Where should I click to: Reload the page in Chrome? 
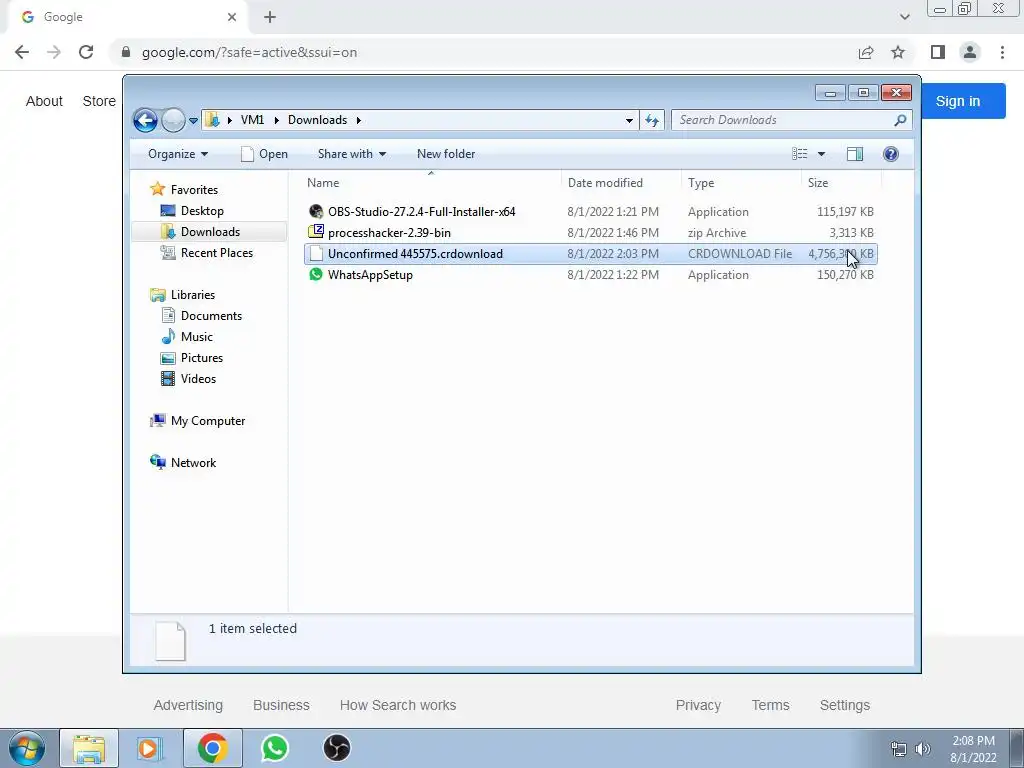[x=86, y=52]
